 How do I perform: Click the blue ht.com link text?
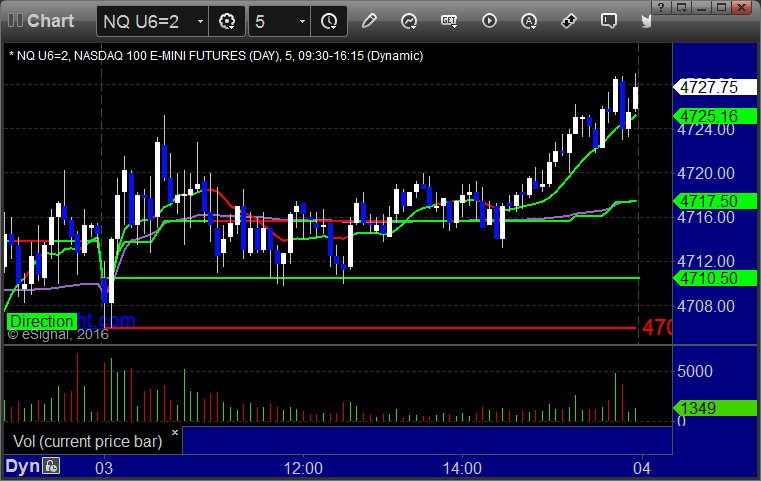(x=106, y=320)
